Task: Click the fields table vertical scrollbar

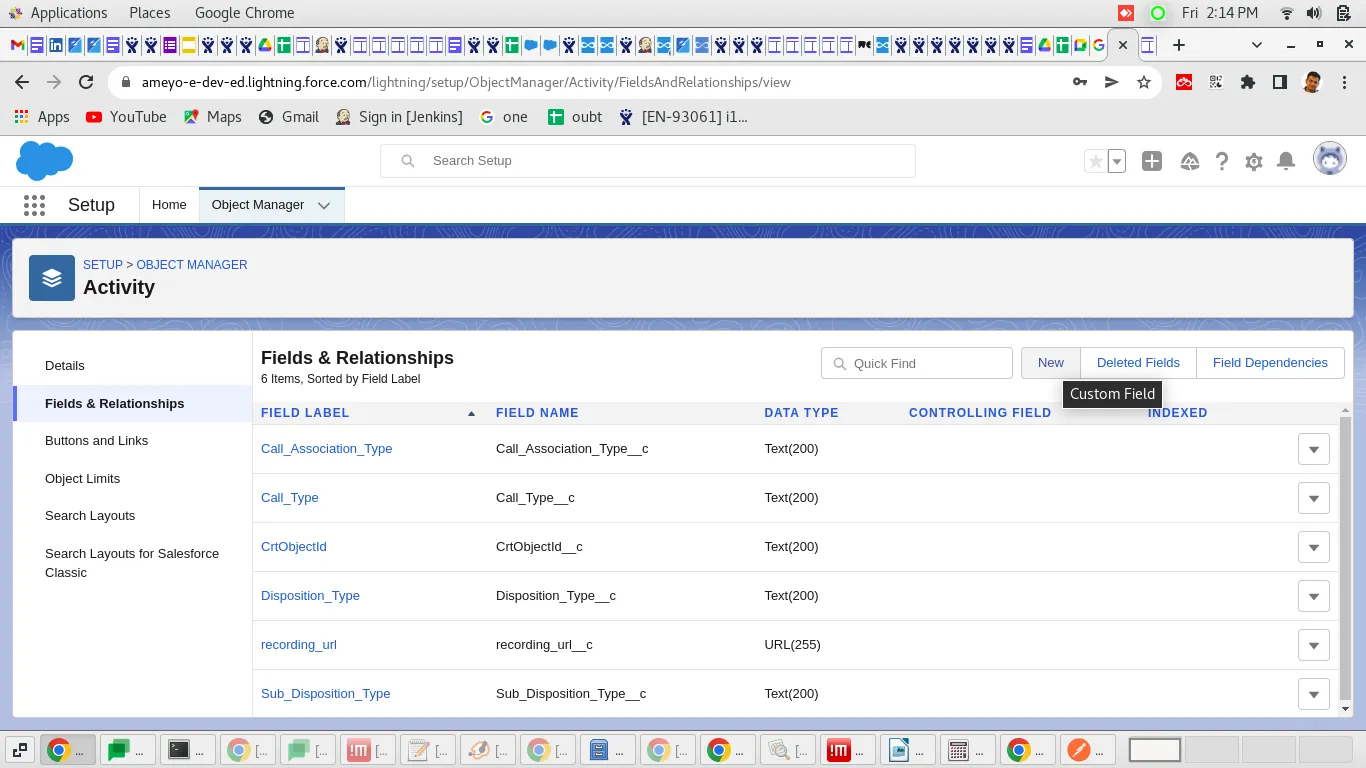Action: coord(1345,560)
